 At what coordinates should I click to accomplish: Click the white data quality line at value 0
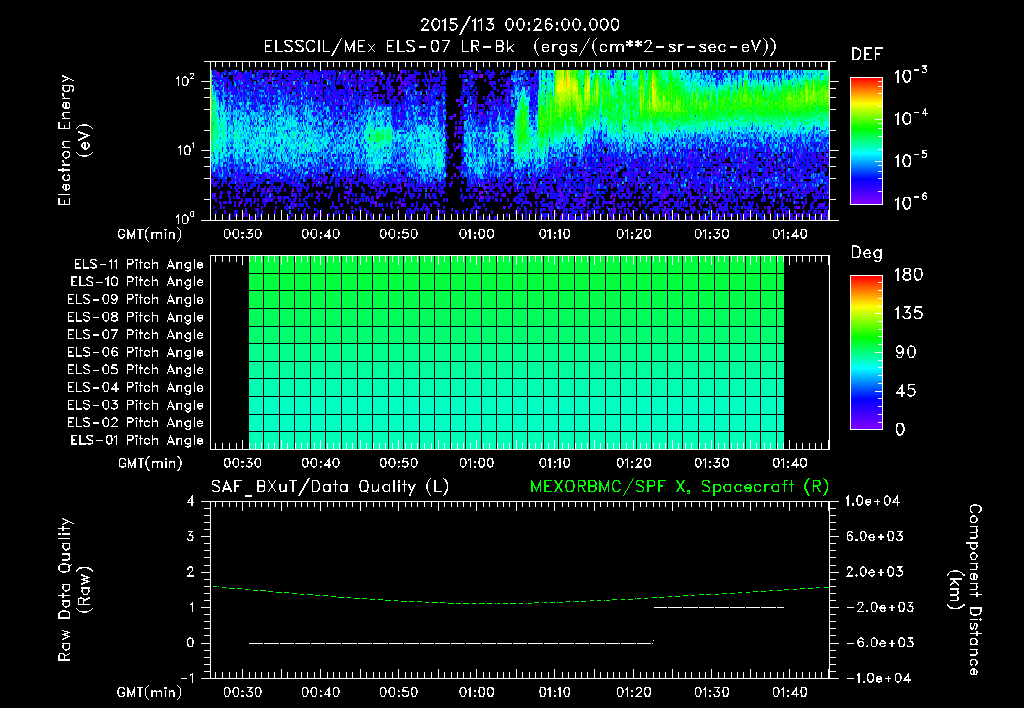coord(451,643)
